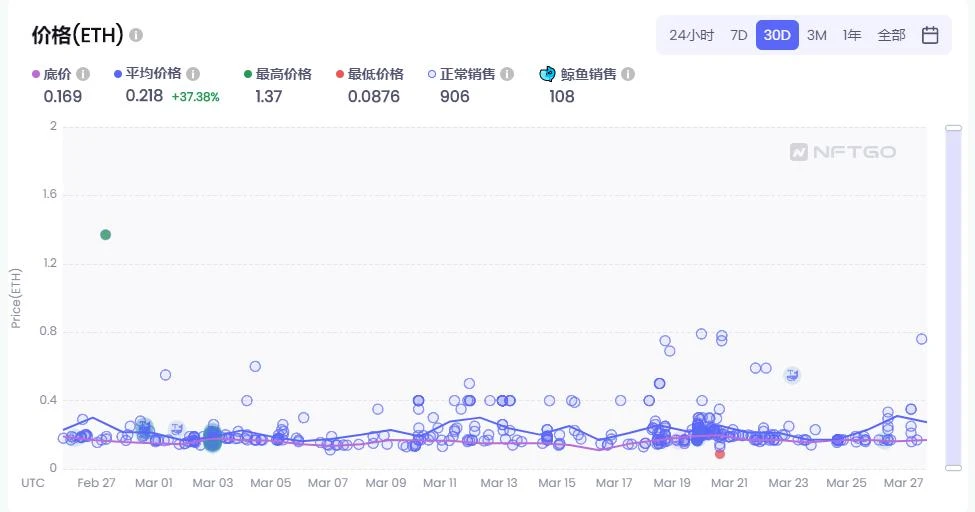Select the 3M time range tab

[816, 35]
